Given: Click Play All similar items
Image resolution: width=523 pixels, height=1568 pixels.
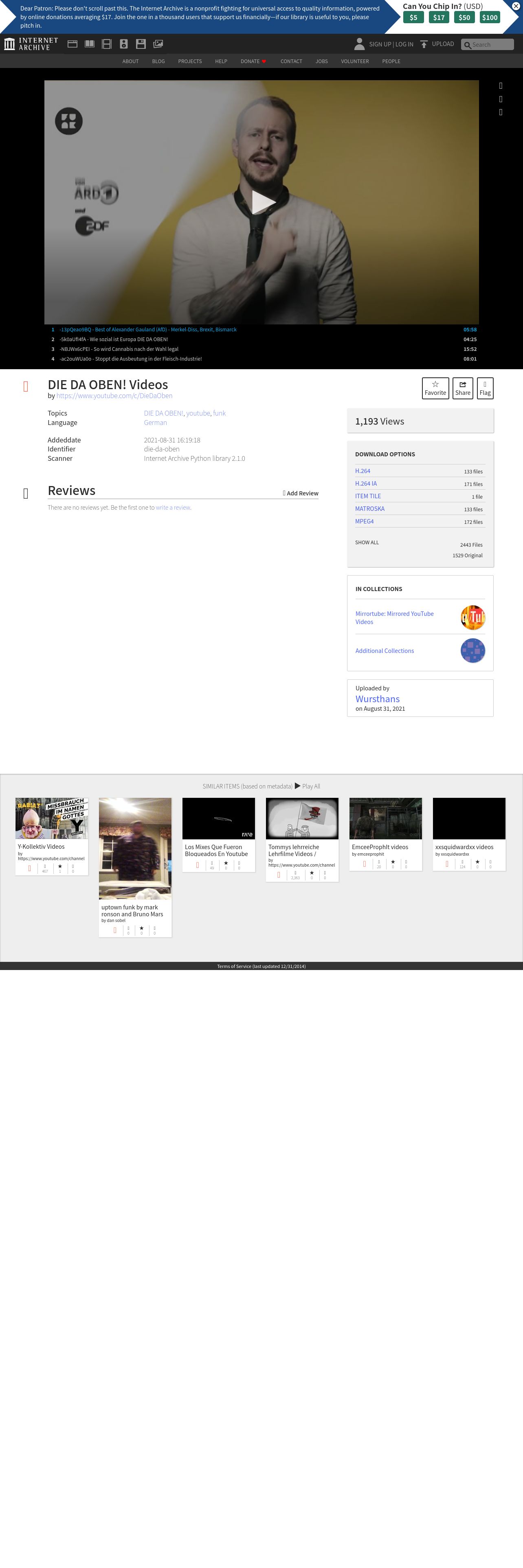Looking at the screenshot, I should (308, 786).
